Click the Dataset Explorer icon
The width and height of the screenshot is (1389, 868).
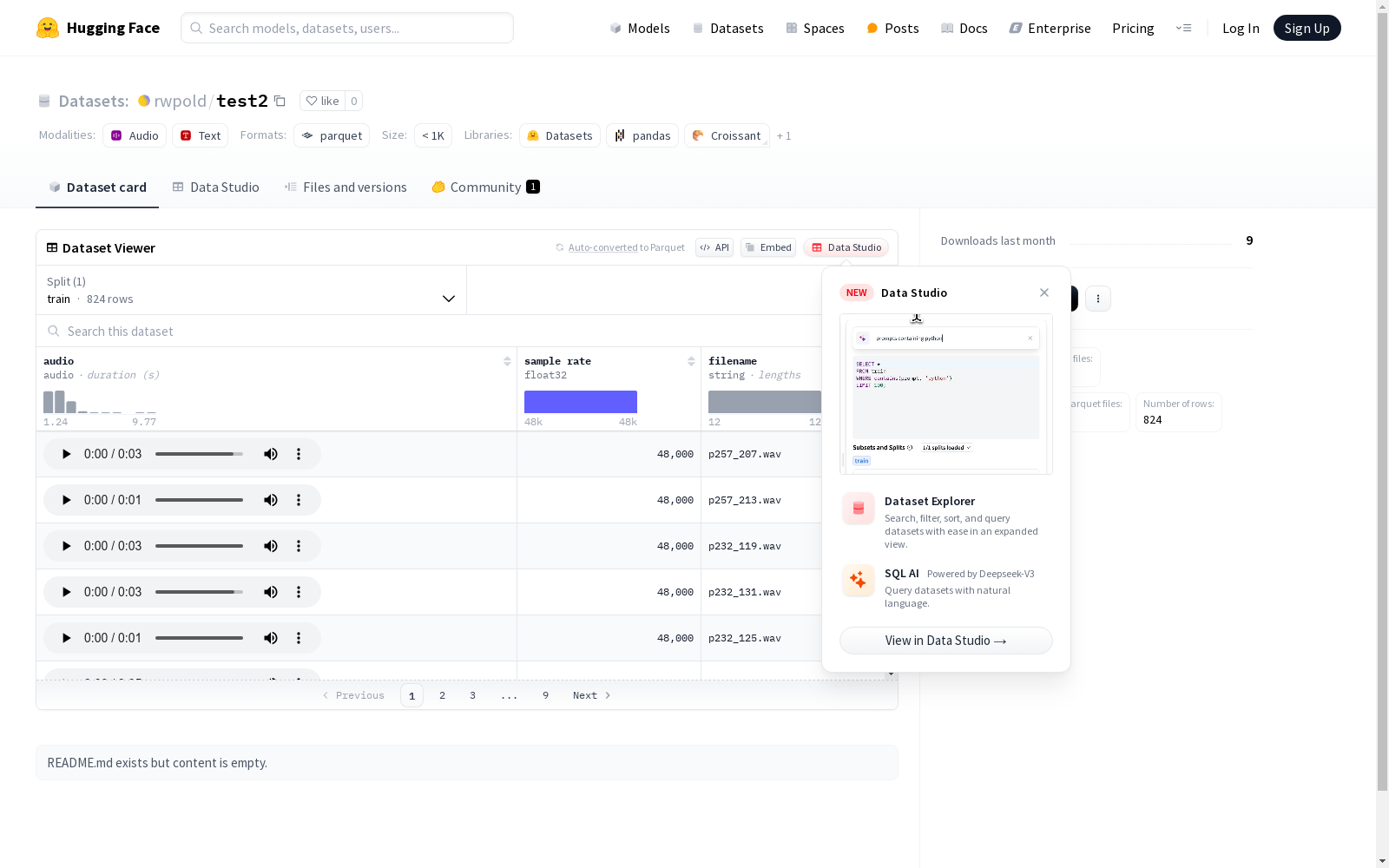pos(859,509)
